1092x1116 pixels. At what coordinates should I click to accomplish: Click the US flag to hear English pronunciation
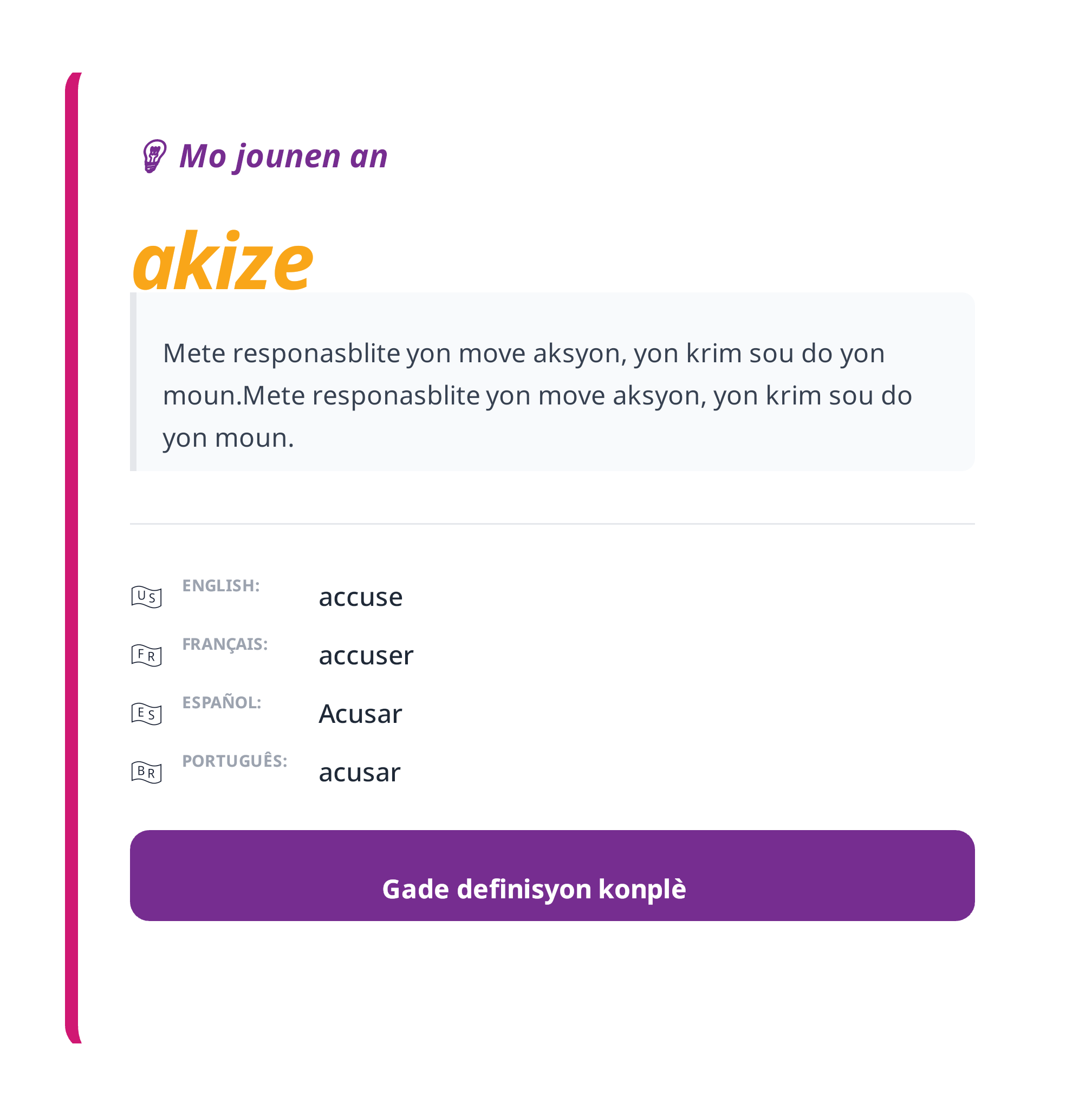[x=147, y=597]
